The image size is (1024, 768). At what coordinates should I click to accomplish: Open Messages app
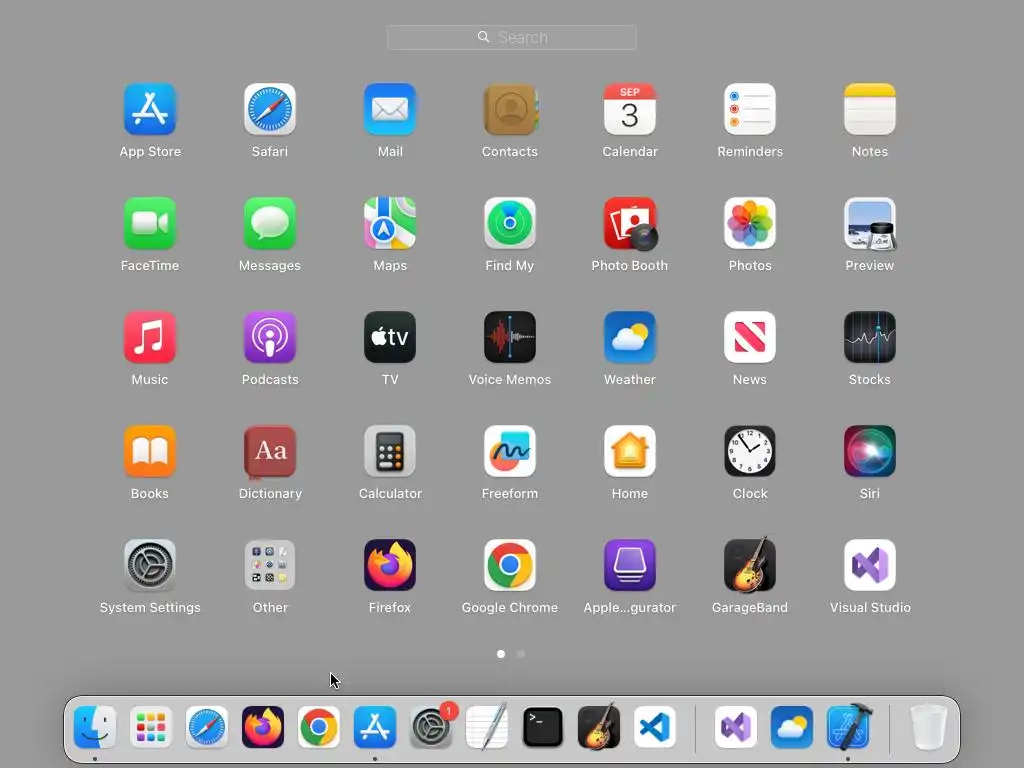[x=270, y=223]
